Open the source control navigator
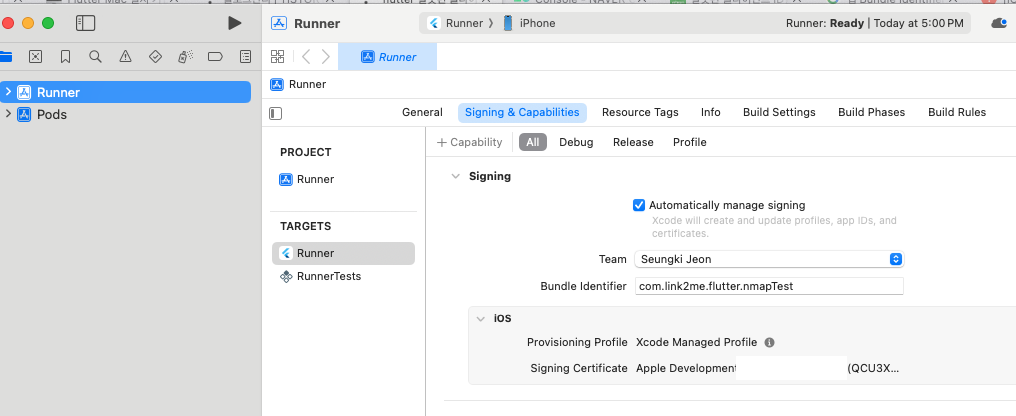This screenshot has height=416, width=1016. tap(36, 57)
